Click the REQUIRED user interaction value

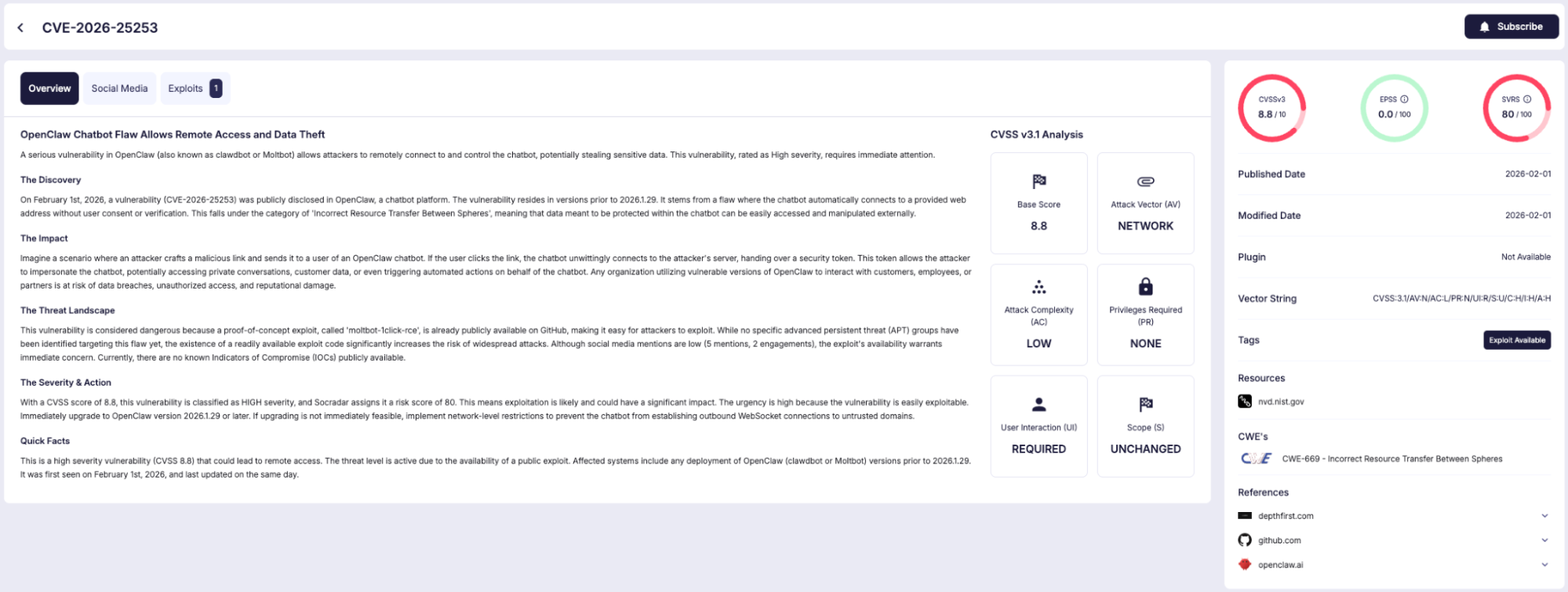pyautogui.click(x=1039, y=449)
